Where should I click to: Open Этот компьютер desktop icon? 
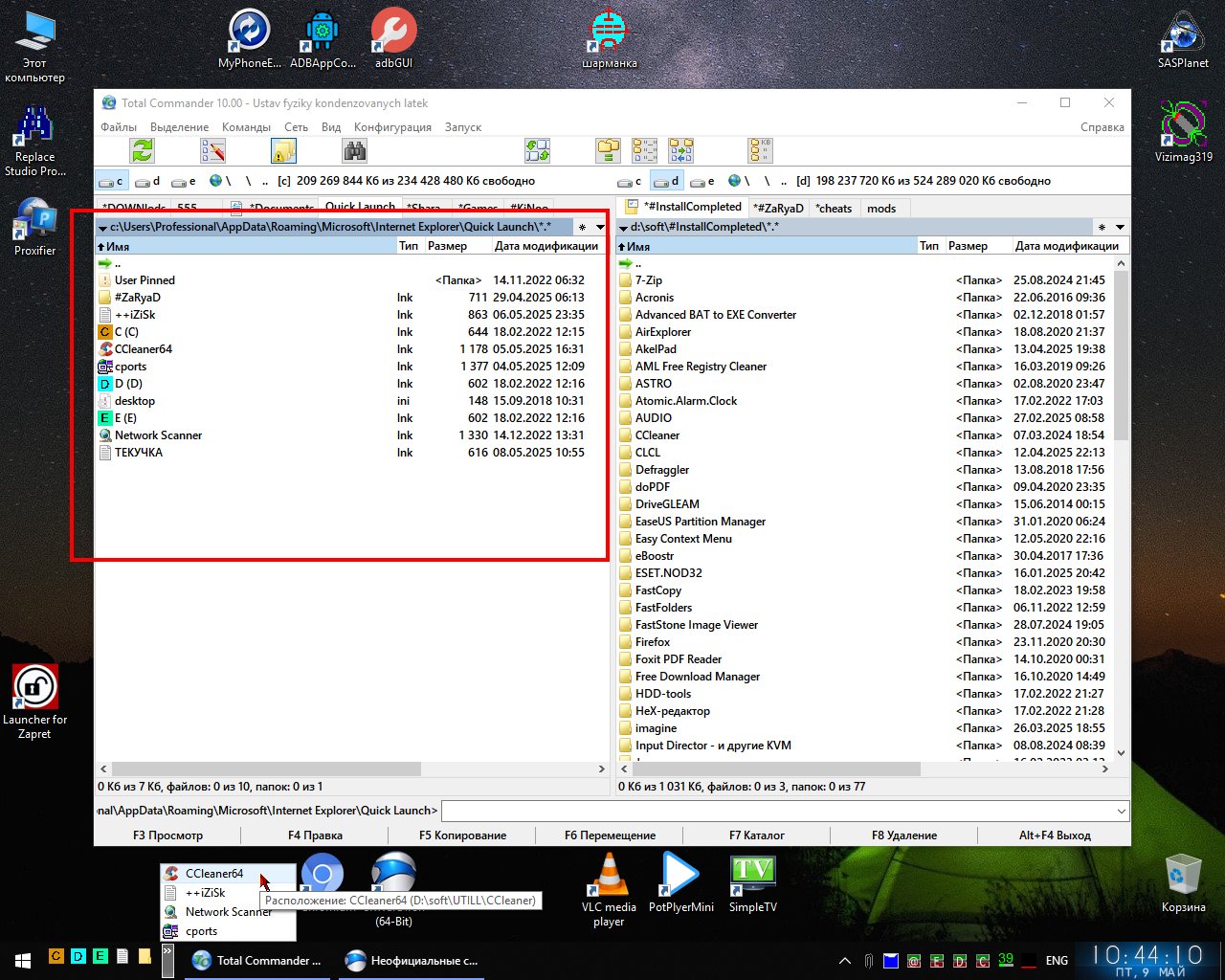point(35,47)
